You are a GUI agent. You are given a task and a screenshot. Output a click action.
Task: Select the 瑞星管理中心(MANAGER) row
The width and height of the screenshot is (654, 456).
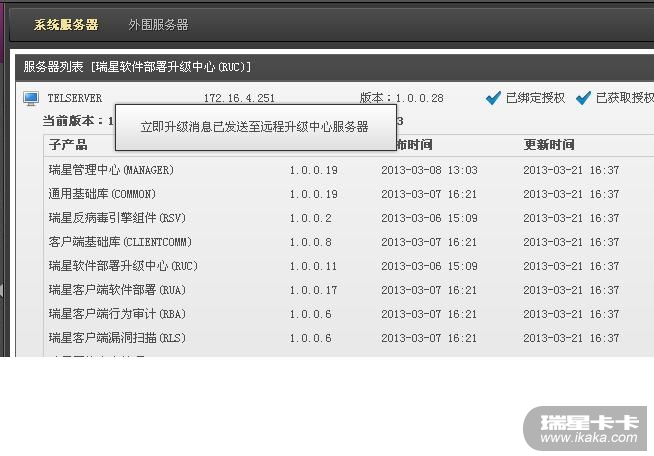coord(349,170)
